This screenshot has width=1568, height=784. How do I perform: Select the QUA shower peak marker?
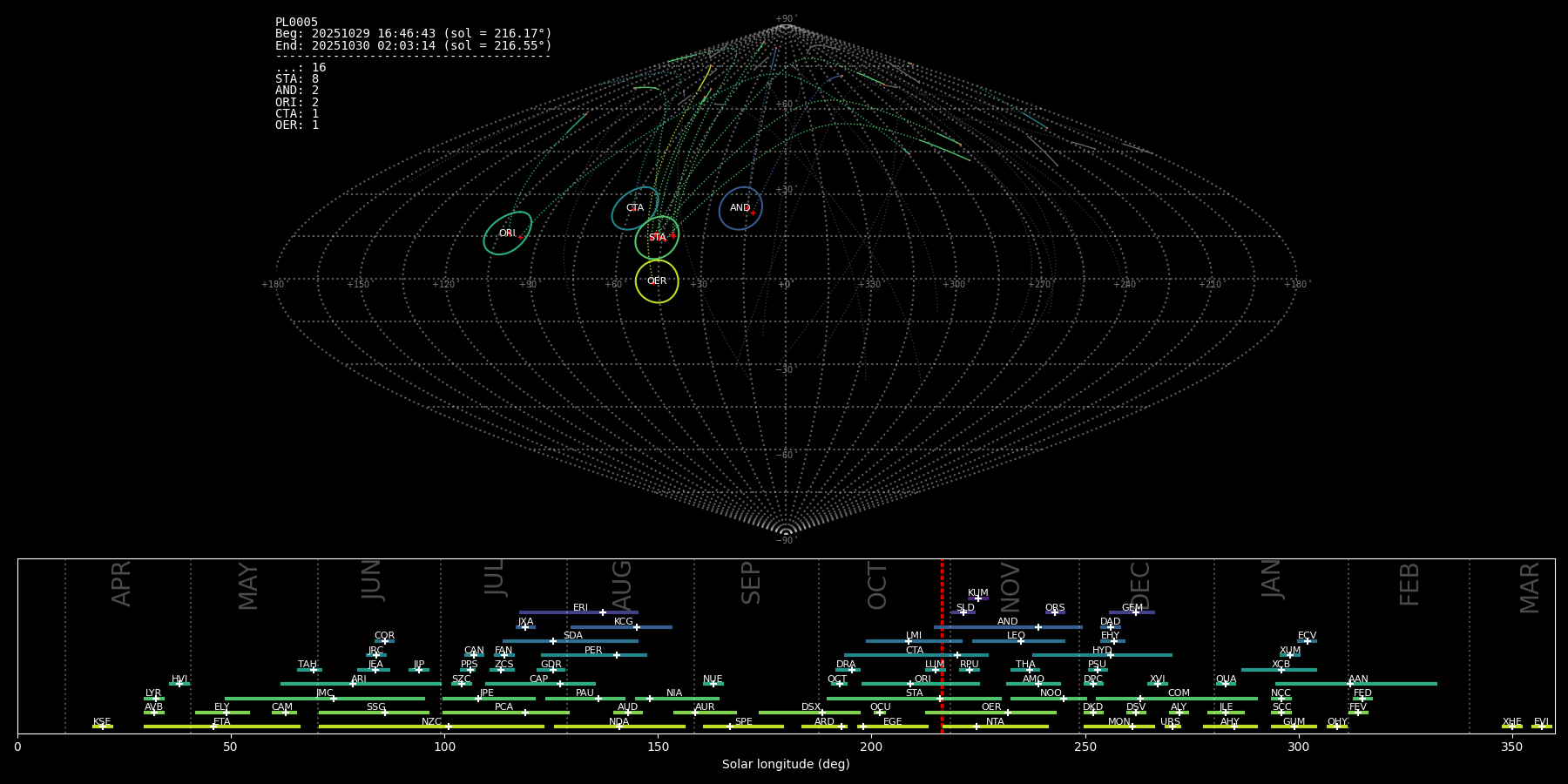pos(1225,684)
